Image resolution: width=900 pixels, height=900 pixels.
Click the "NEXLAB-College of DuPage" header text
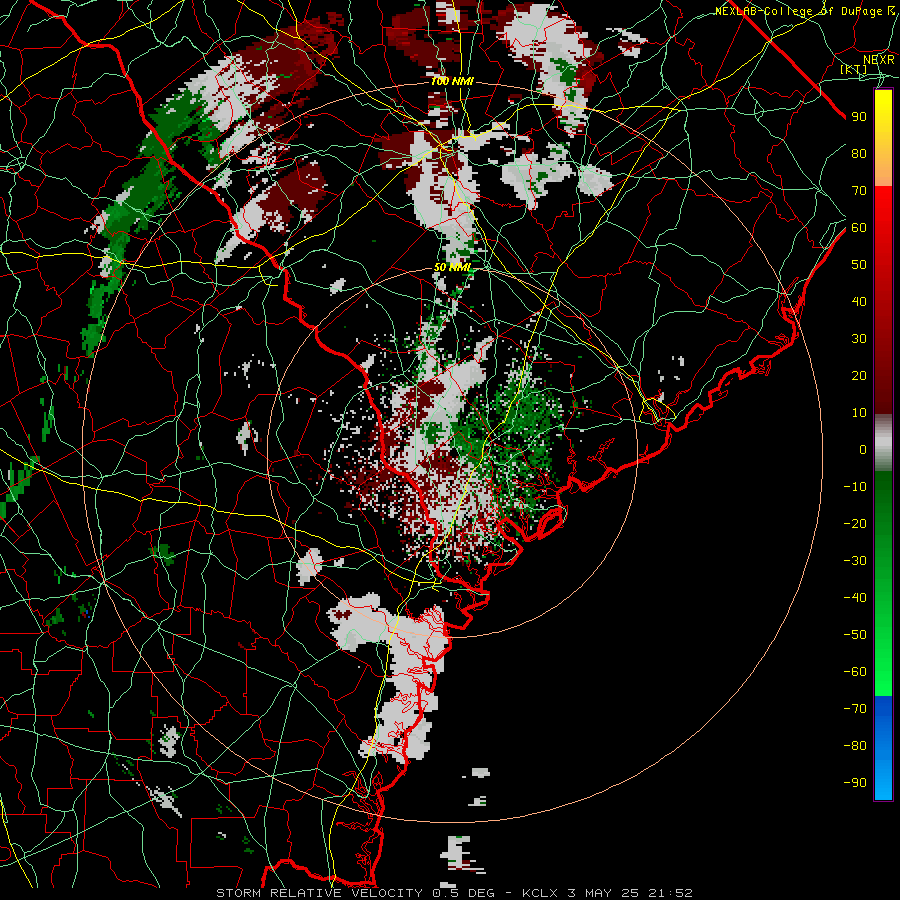pos(799,11)
